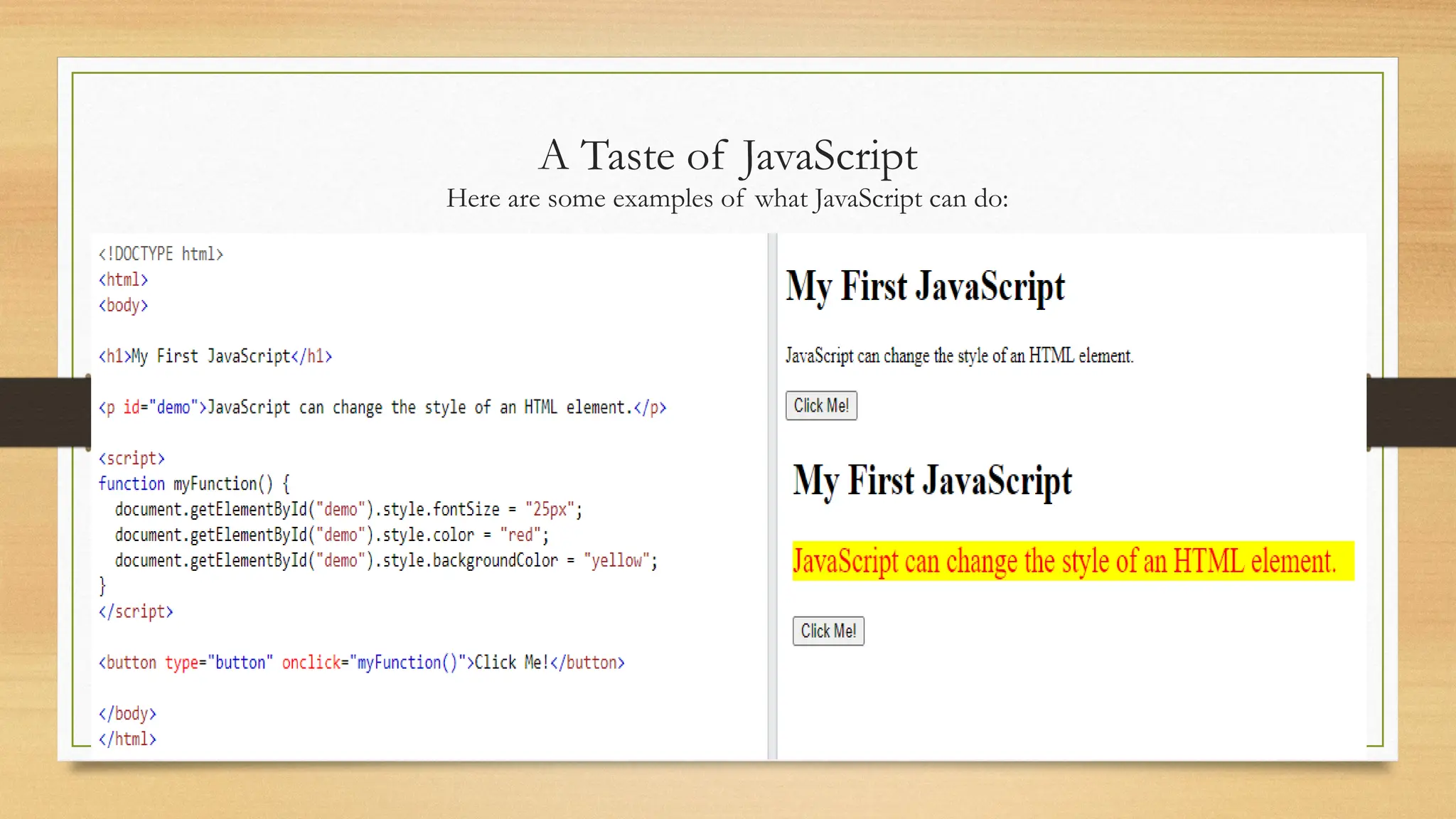The image size is (1456, 819).
Task: Click the closing '</html>' tag line
Action: point(127,739)
